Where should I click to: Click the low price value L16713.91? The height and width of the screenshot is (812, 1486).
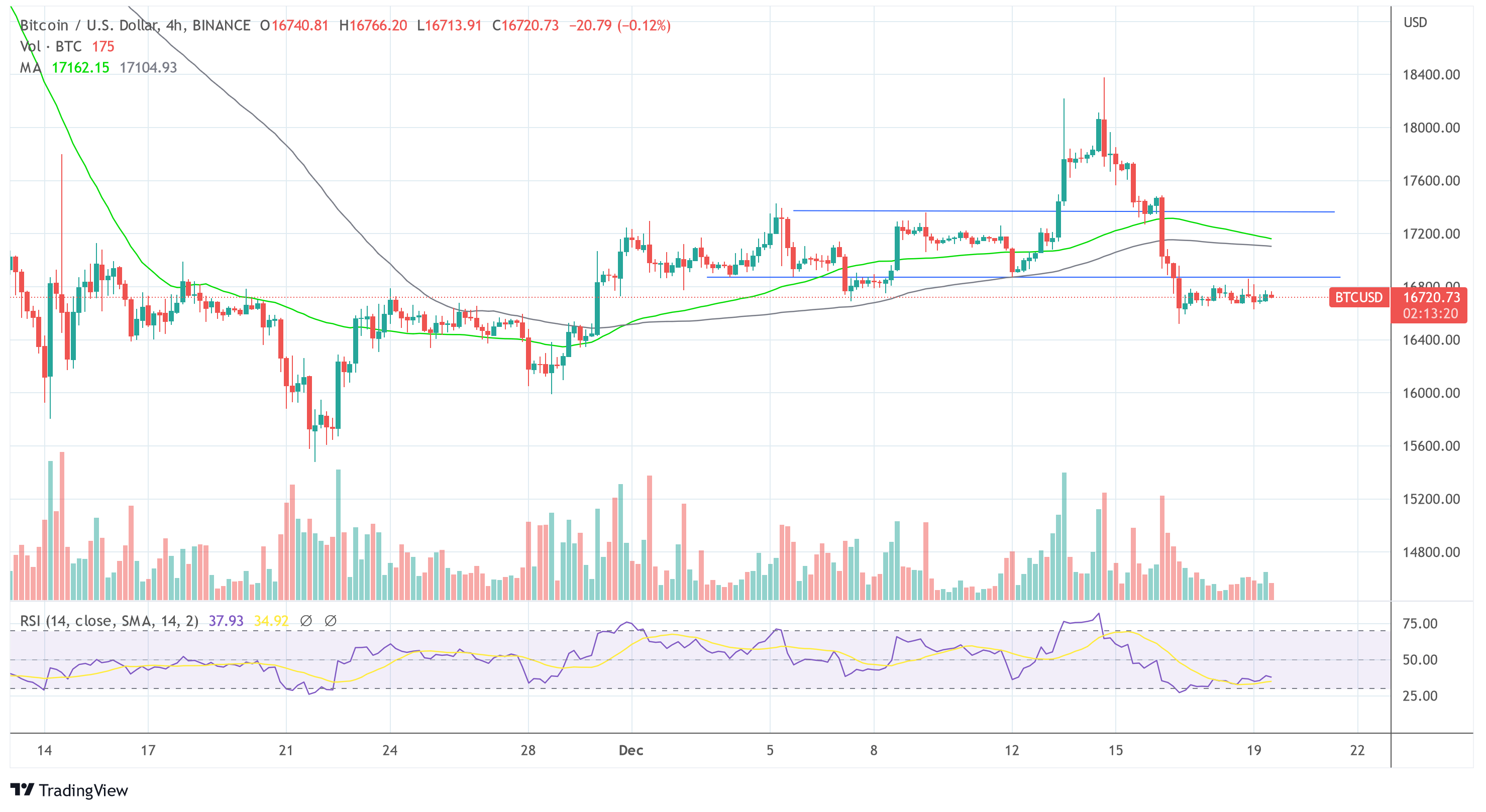pyautogui.click(x=449, y=26)
